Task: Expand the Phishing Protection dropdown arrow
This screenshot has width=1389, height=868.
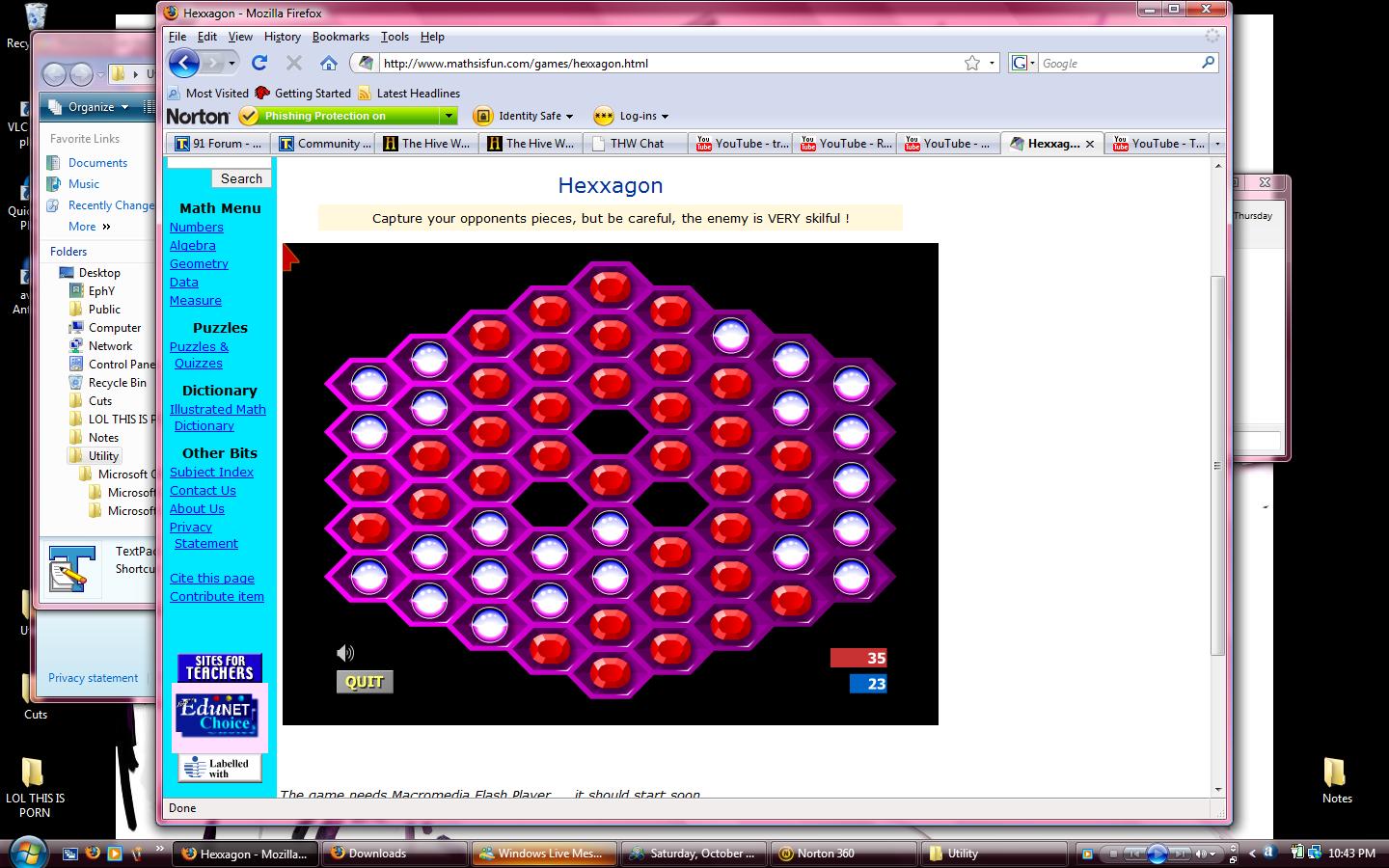Action: pos(449,116)
